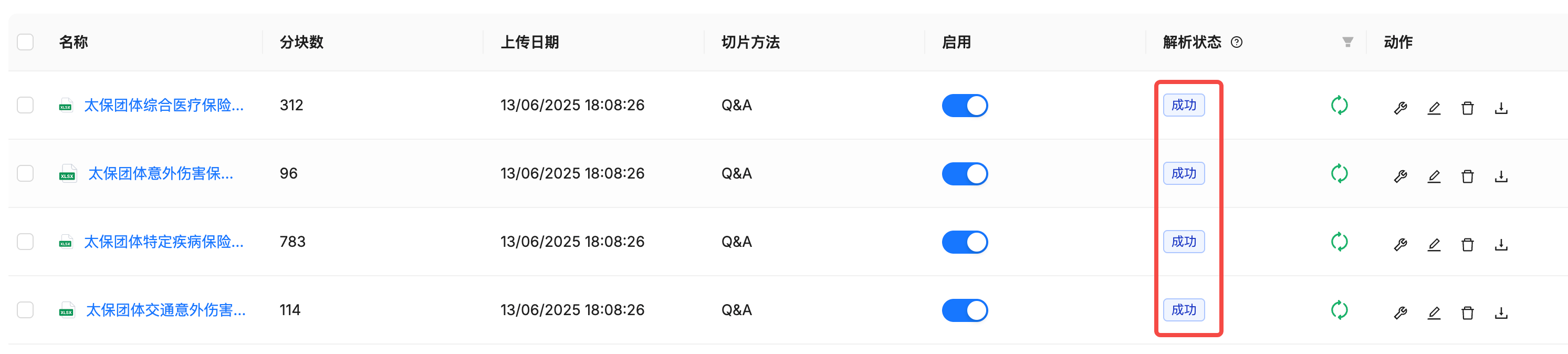Download the 太保团体交通意外伤害 file

coord(1501,312)
